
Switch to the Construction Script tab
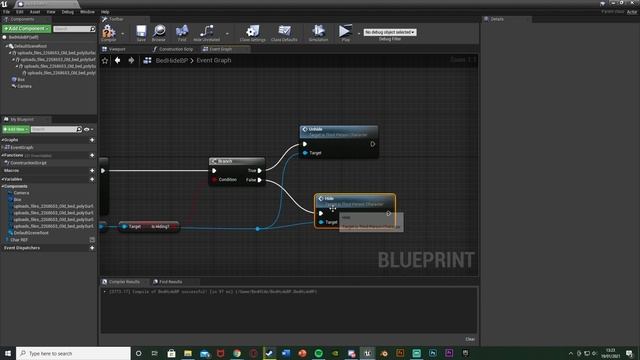[173, 49]
